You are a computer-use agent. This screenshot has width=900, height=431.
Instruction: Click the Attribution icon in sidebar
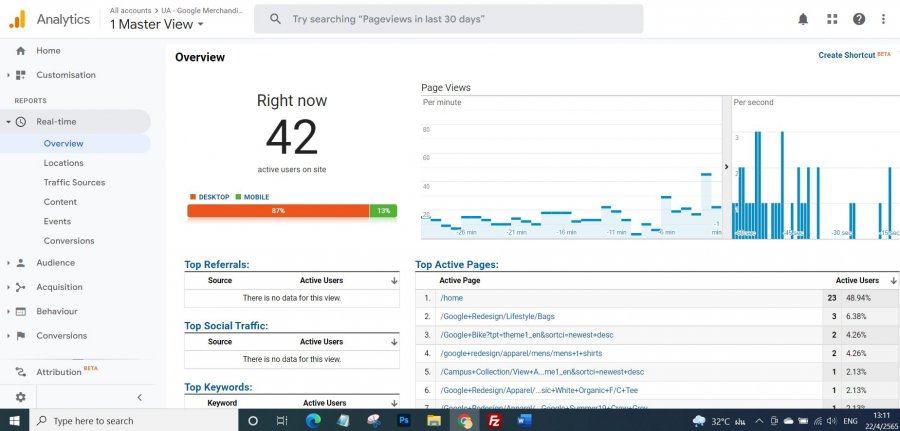pyautogui.click(x=20, y=371)
